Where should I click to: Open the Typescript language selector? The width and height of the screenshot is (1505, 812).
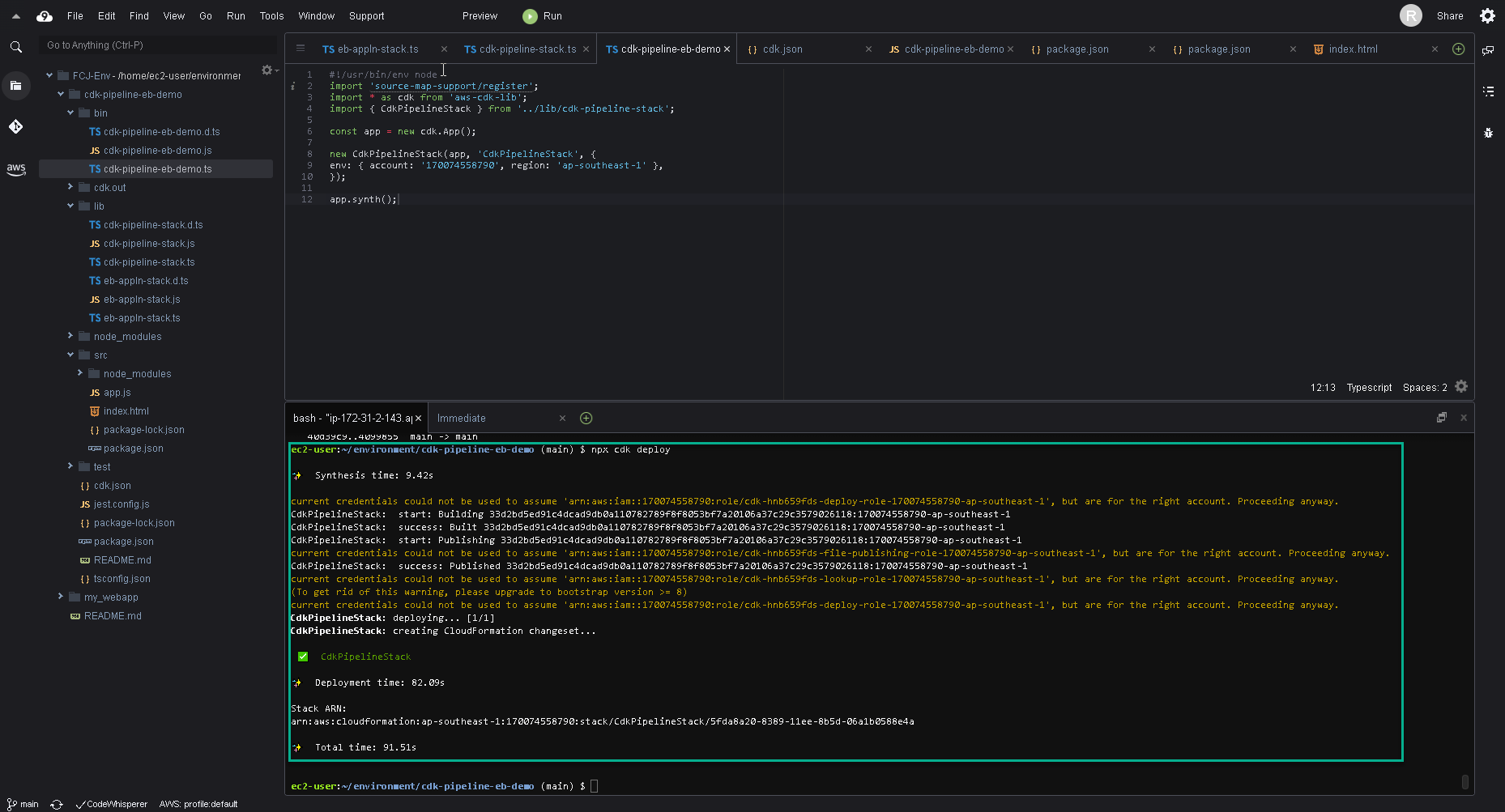(1369, 388)
